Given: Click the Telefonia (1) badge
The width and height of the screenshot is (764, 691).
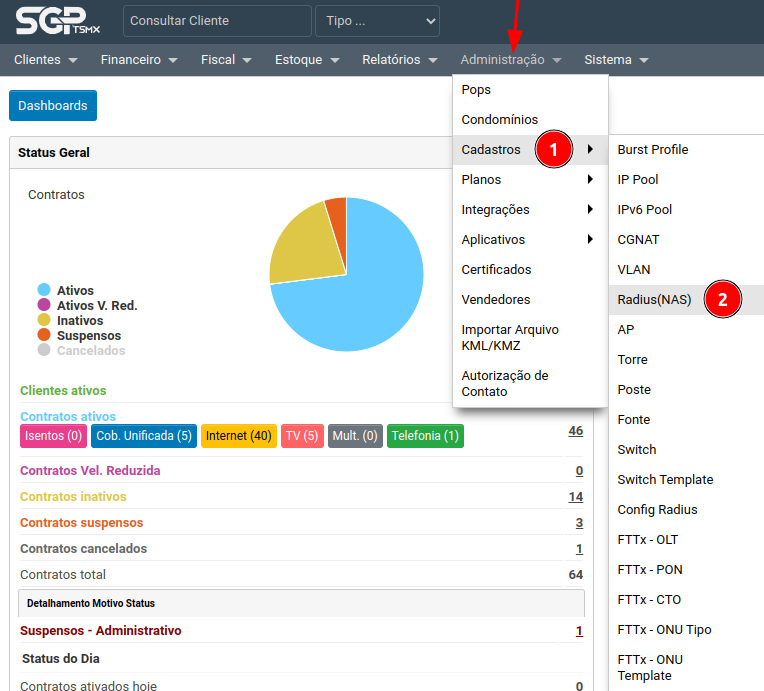Looking at the screenshot, I should tap(425, 436).
